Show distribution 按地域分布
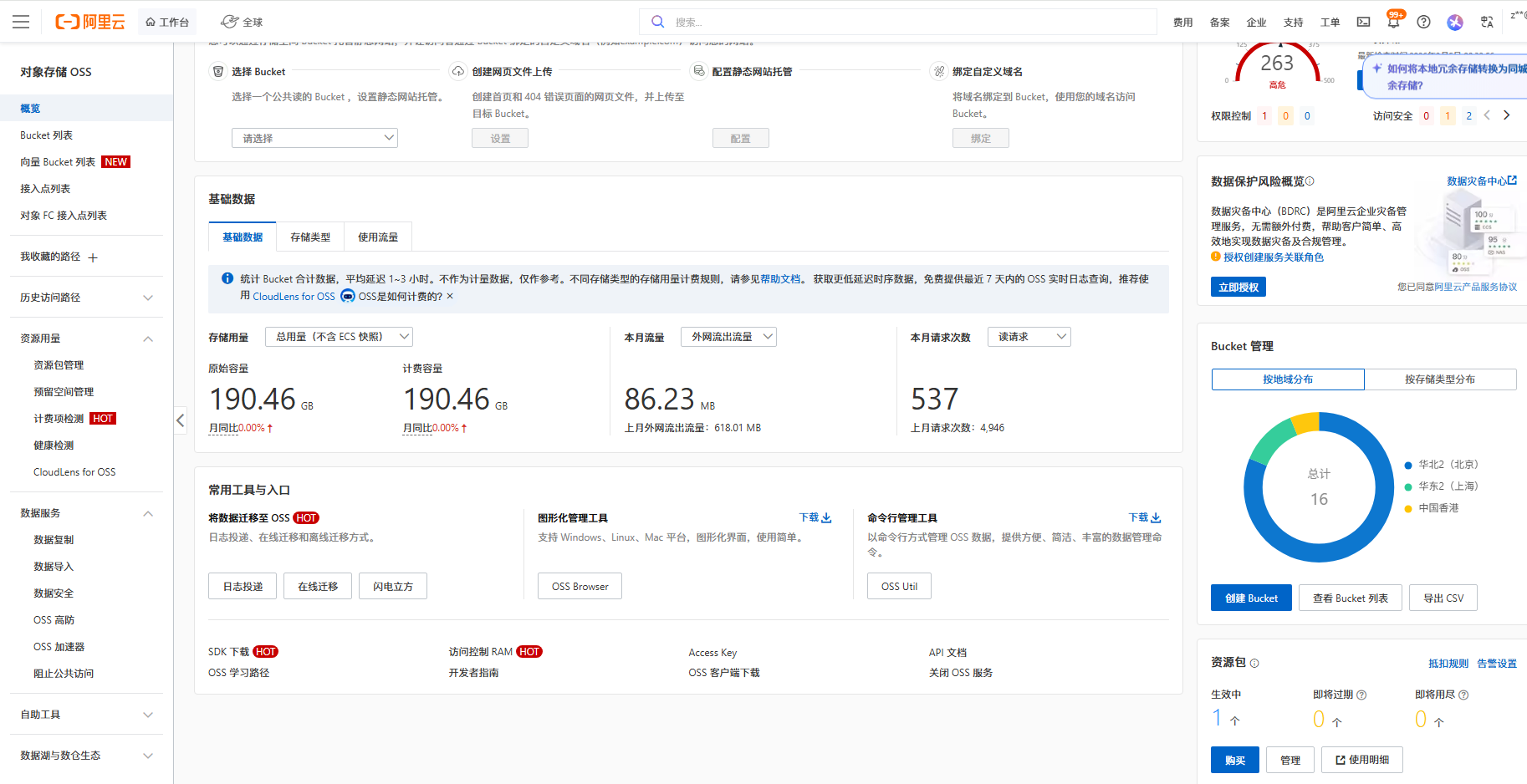 (1288, 379)
